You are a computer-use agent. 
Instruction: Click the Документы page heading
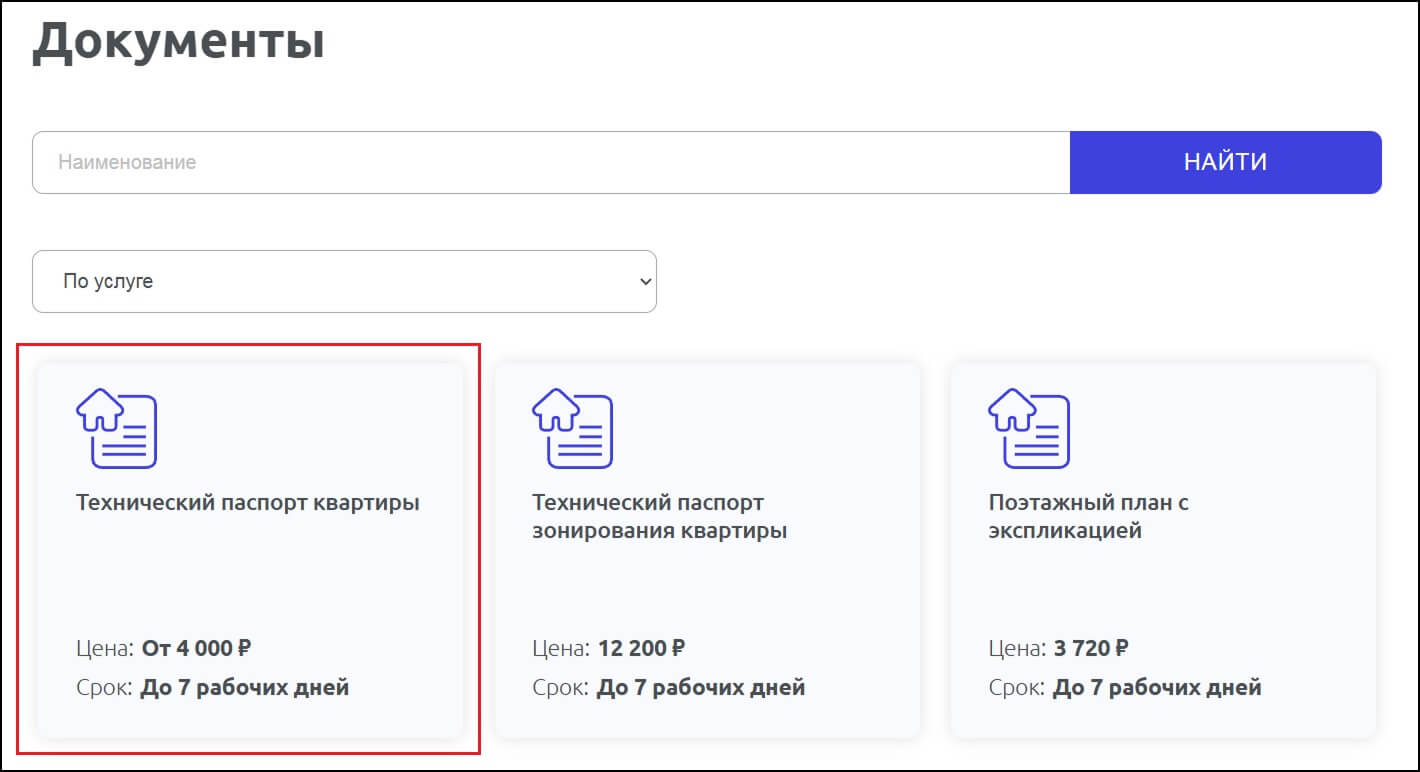point(178,41)
